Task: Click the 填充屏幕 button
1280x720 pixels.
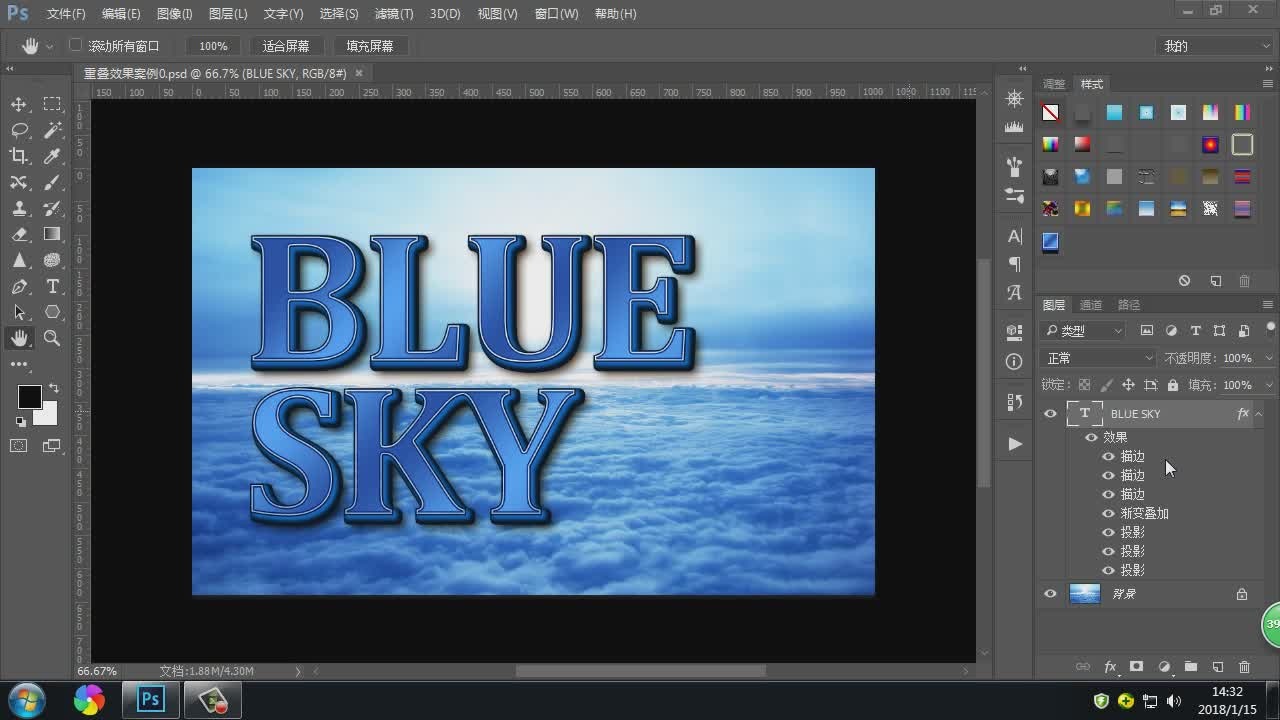Action: pyautogui.click(x=370, y=46)
